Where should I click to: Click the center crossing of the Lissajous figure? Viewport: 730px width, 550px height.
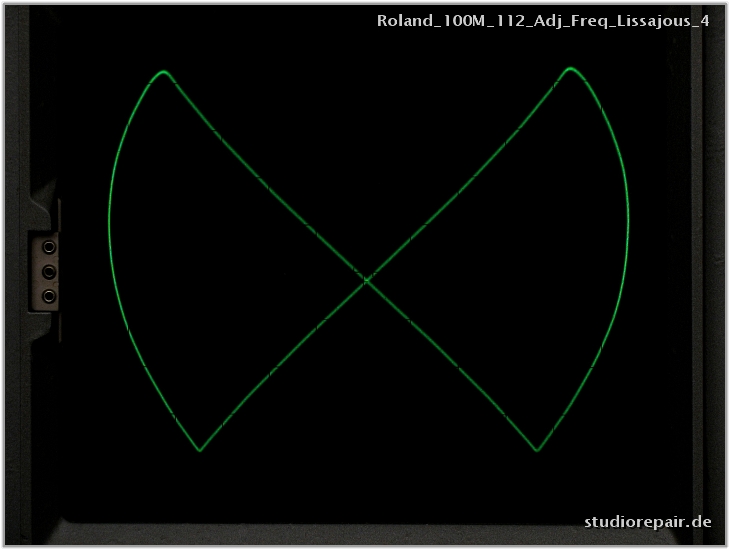[x=366, y=281]
